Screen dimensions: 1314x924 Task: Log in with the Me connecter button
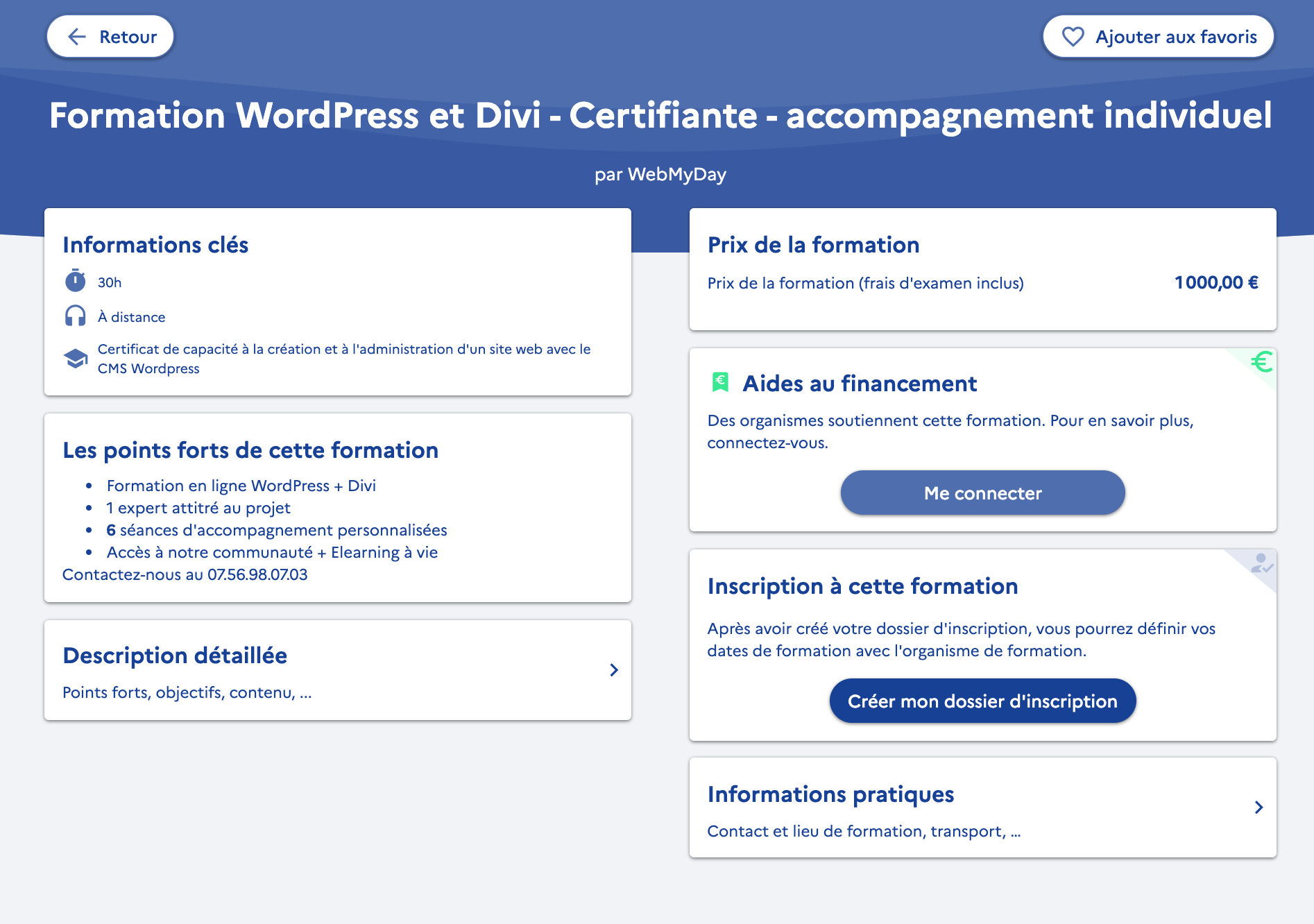tap(982, 493)
